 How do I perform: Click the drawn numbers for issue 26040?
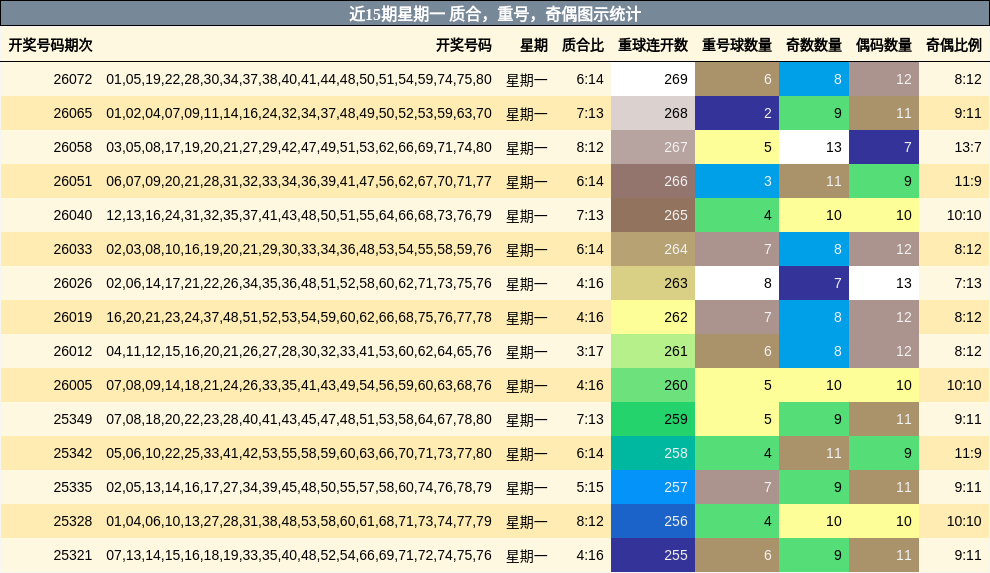[299, 215]
